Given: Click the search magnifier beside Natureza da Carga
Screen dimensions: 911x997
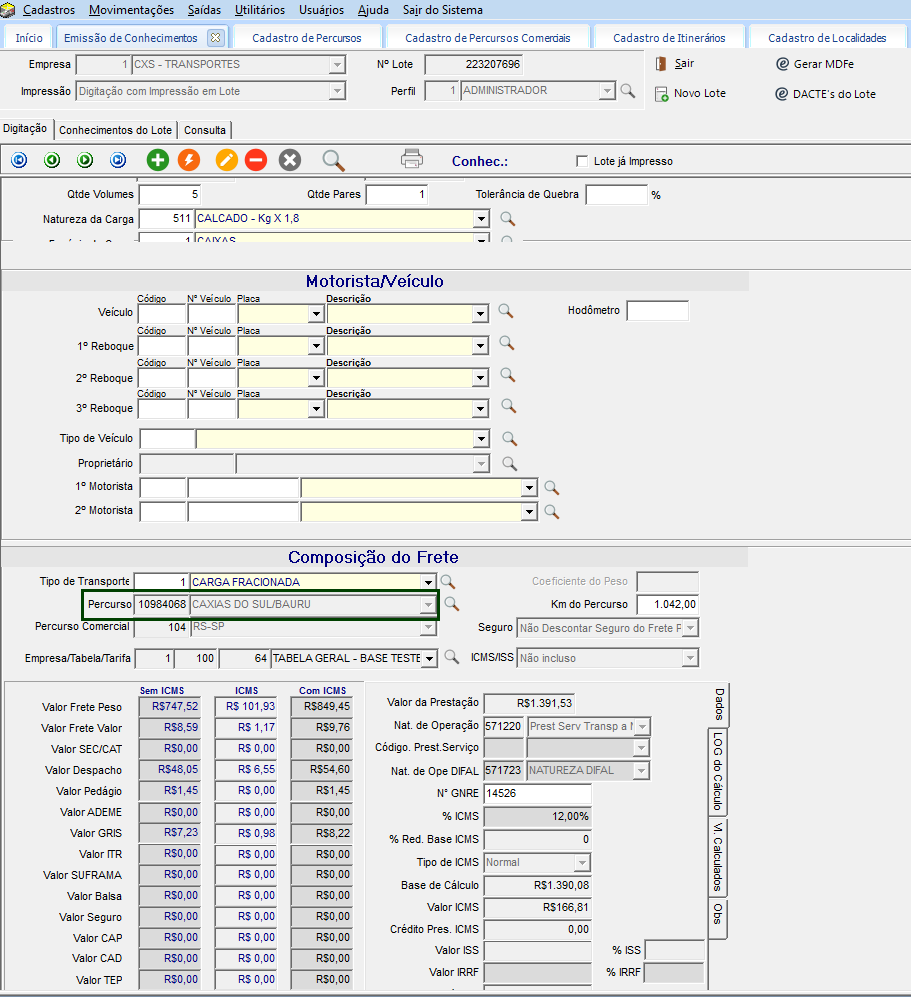Looking at the screenshot, I should click(507, 218).
